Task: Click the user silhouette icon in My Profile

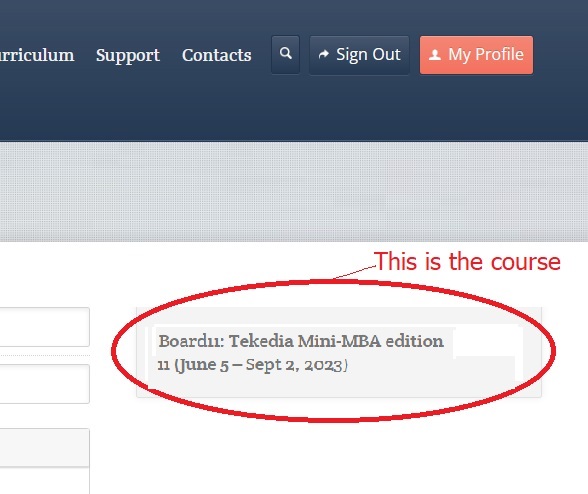Action: coord(435,55)
